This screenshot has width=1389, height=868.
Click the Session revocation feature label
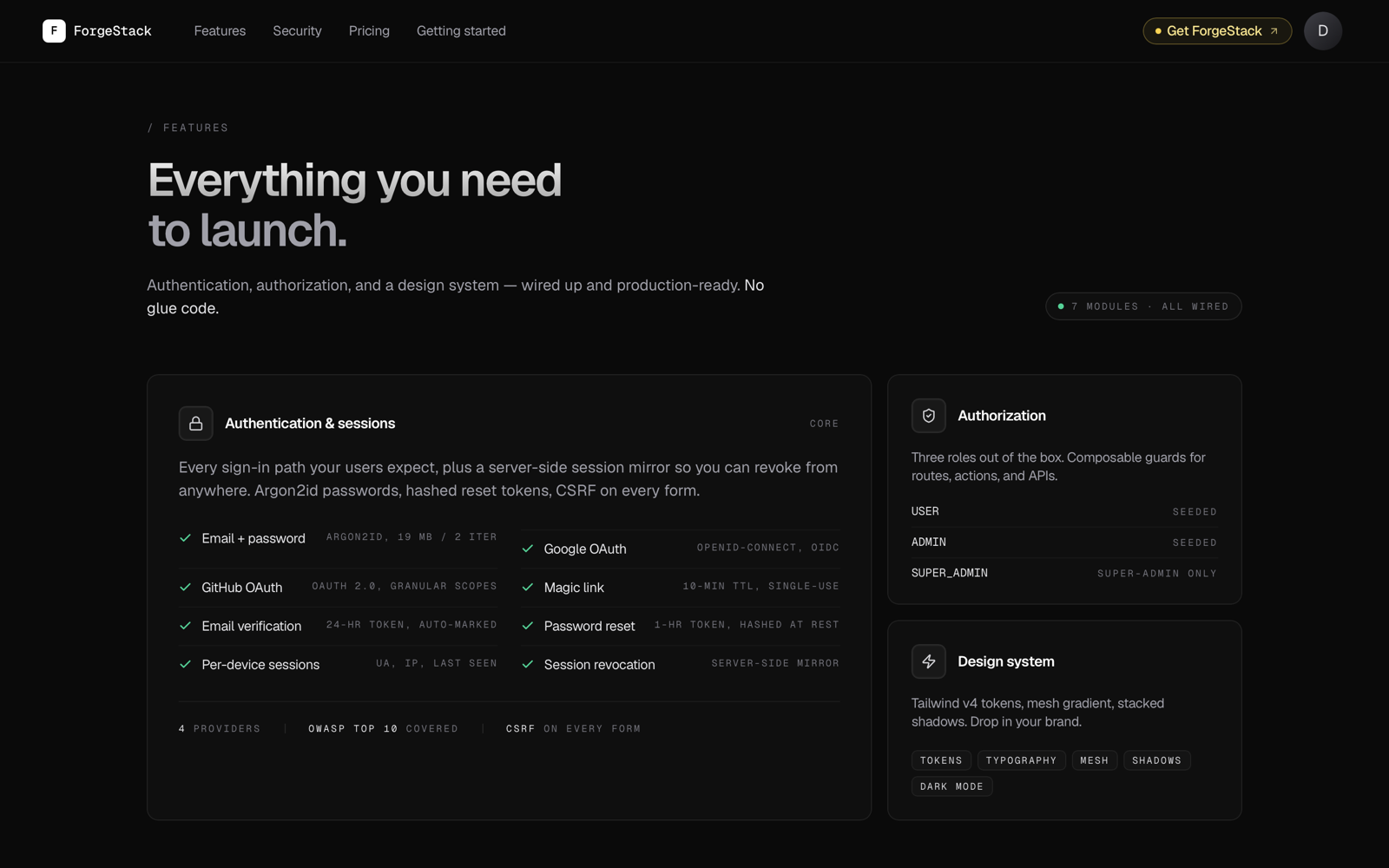pyautogui.click(x=600, y=665)
